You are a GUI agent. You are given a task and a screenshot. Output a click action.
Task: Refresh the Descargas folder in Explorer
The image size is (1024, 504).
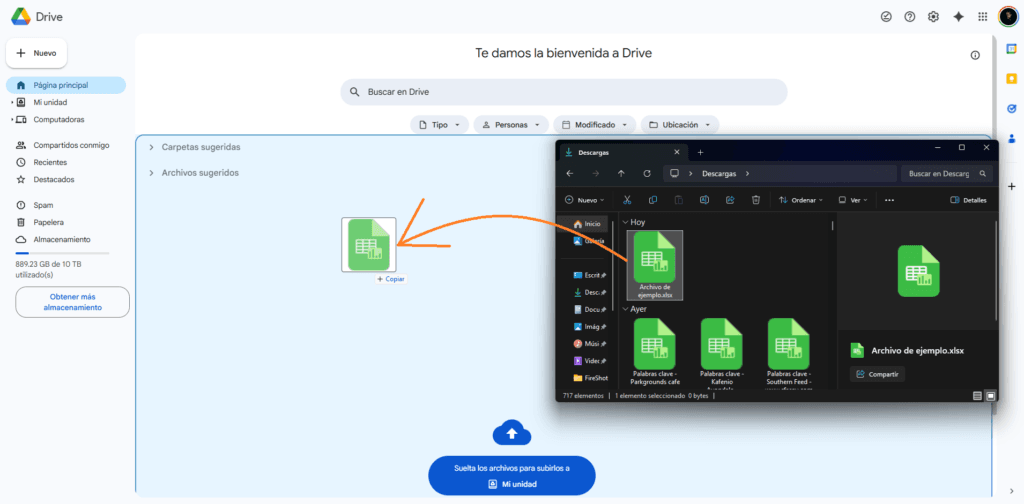pyautogui.click(x=647, y=174)
